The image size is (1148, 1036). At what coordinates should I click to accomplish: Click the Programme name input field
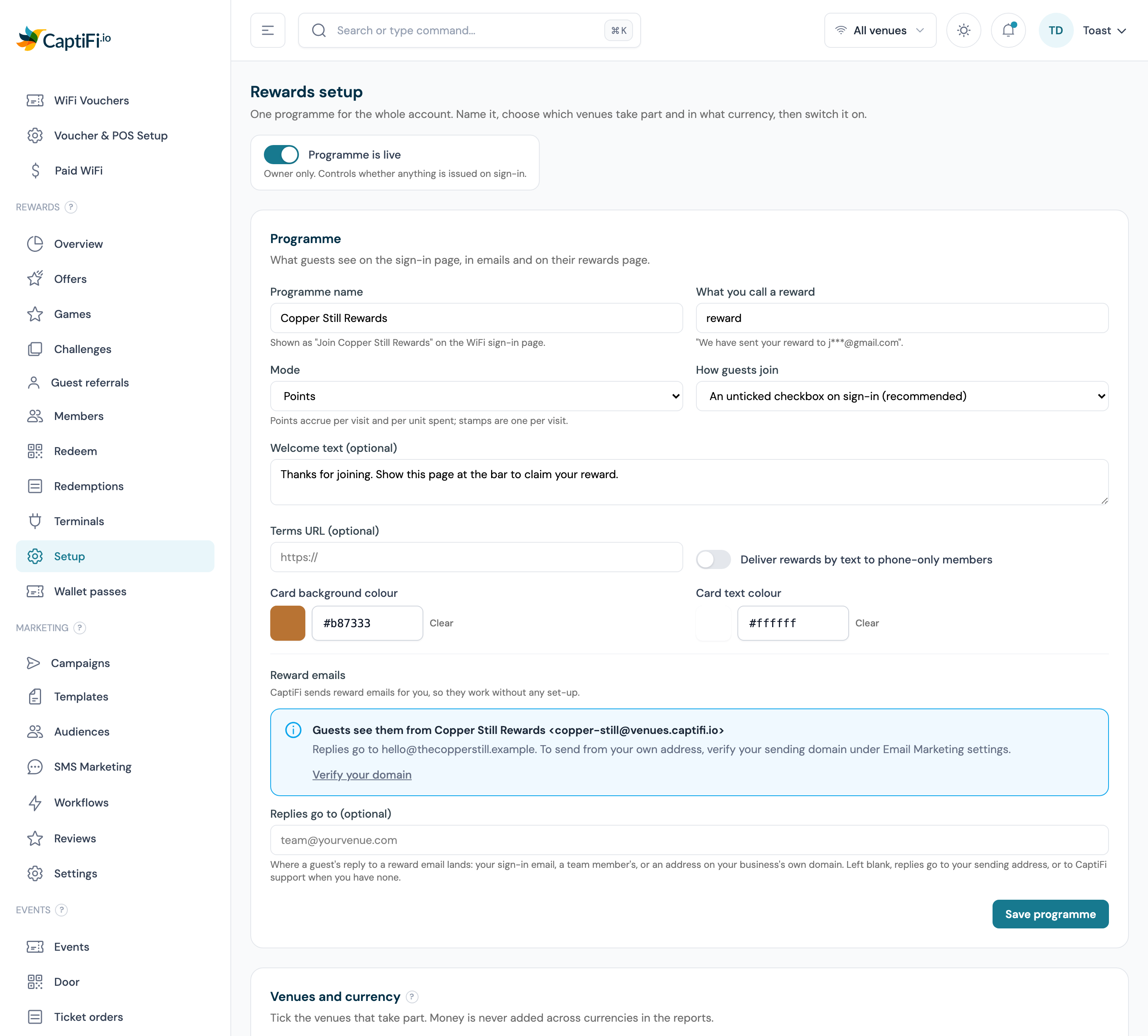pyautogui.click(x=477, y=318)
